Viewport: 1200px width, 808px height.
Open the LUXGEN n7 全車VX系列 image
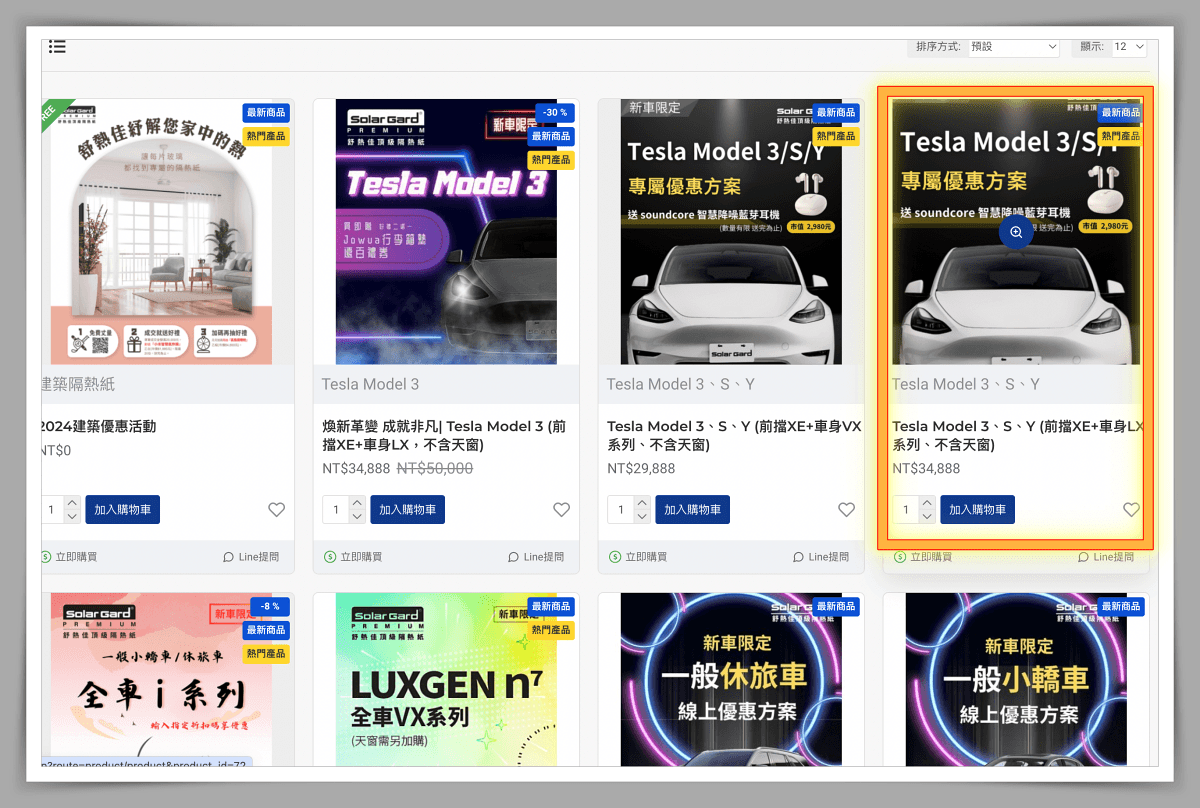(x=446, y=680)
